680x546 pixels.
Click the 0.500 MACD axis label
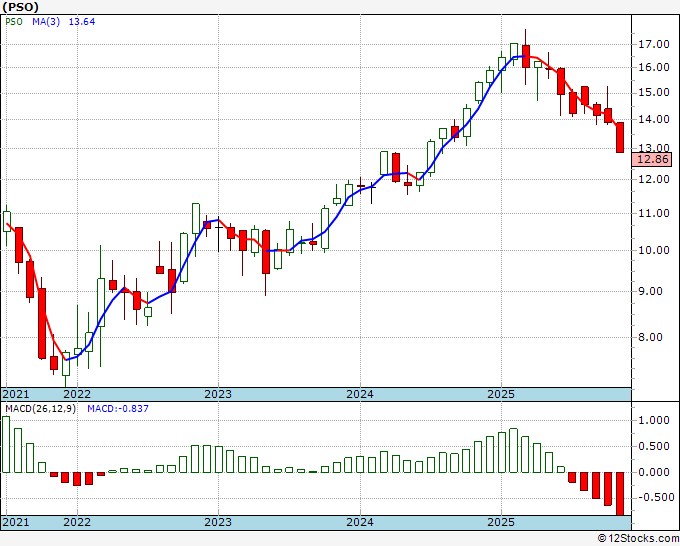654,446
